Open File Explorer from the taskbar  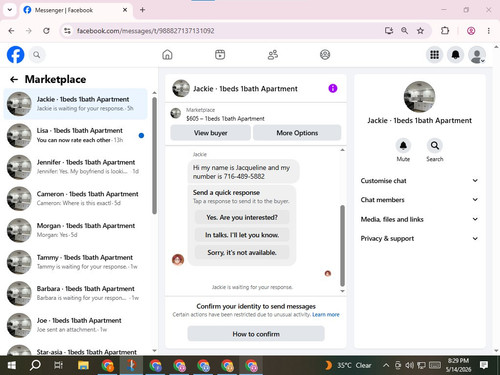83,365
